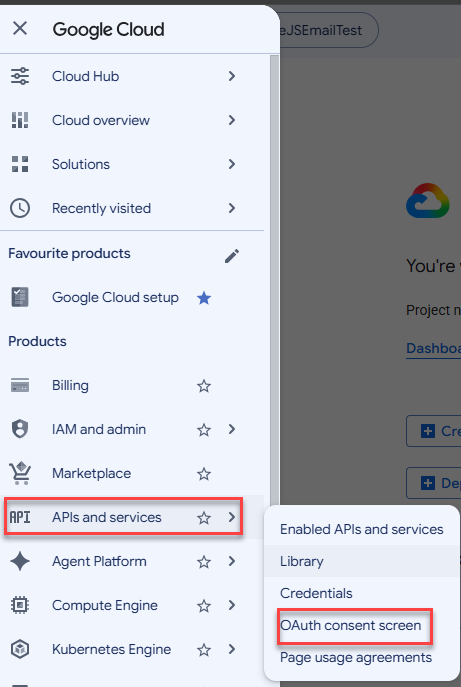Open the Cloud Hub menu label
Screen dimensions: 461x687
(x=85, y=76)
